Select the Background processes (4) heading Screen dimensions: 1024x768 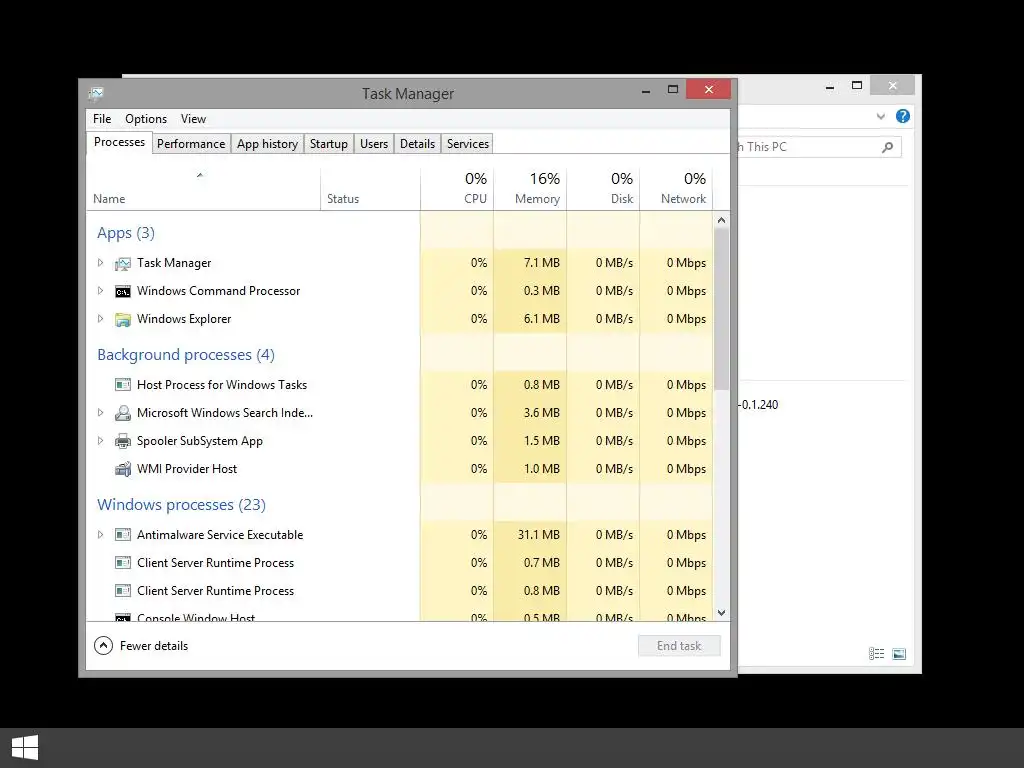tap(186, 355)
